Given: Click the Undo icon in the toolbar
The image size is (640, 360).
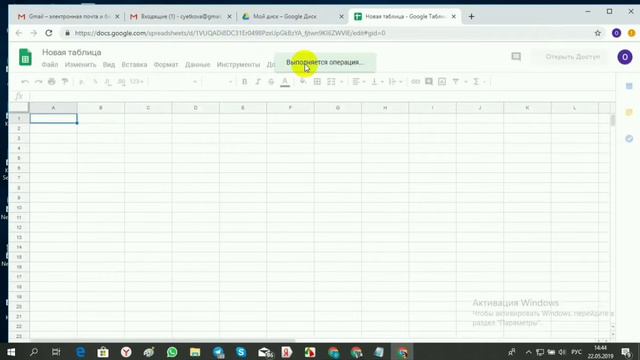Looking at the screenshot, I should pos(25,82).
